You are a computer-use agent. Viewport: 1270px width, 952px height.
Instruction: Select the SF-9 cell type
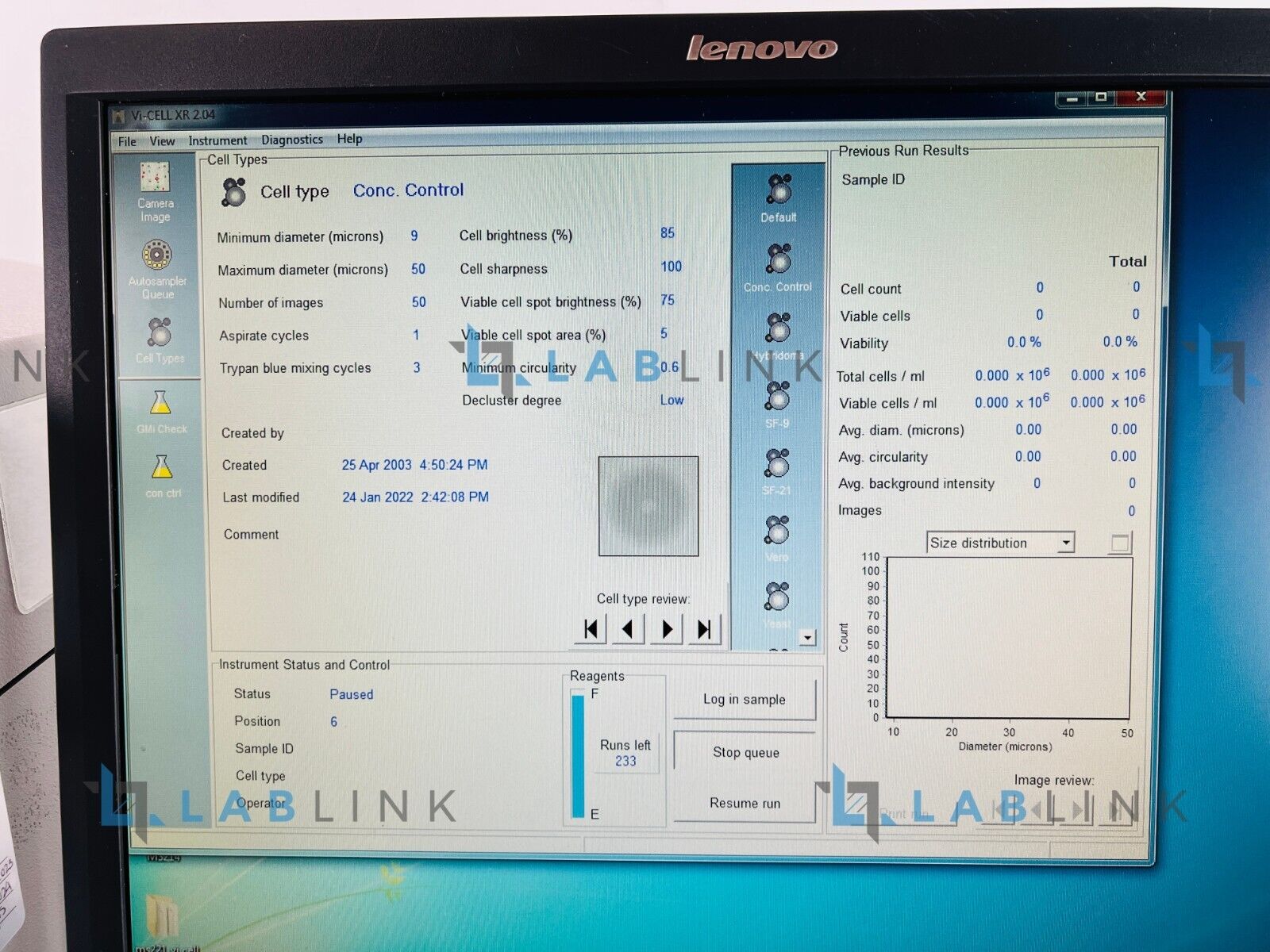(778, 395)
